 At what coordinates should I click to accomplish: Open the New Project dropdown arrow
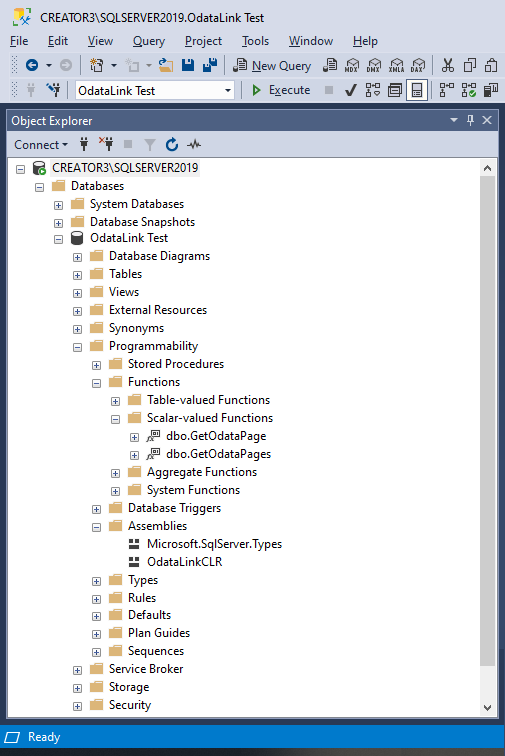tap(114, 65)
